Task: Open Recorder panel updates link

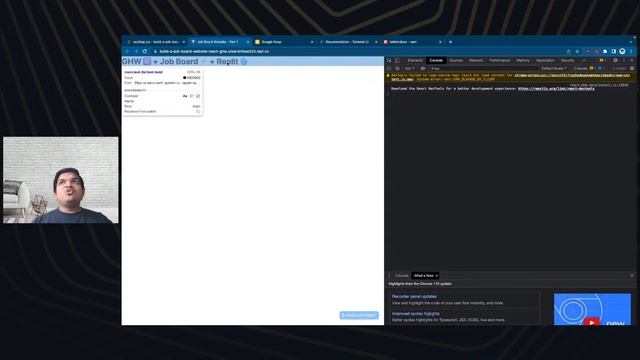Action: pos(414,297)
